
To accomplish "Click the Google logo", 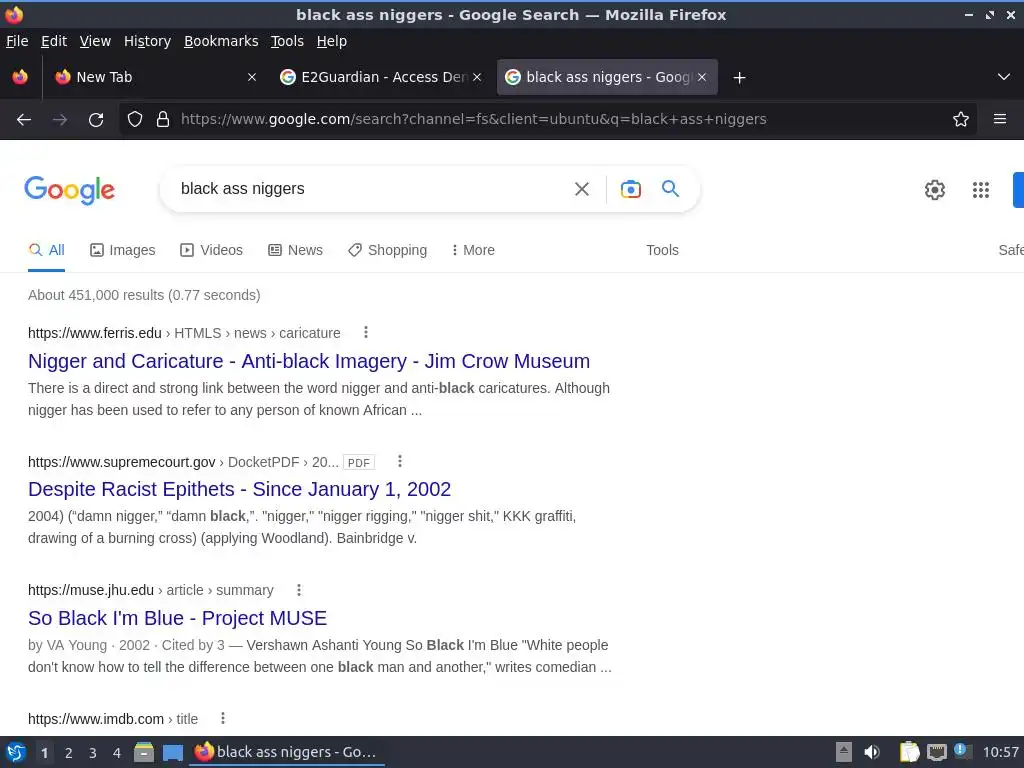I will pyautogui.click(x=69, y=190).
